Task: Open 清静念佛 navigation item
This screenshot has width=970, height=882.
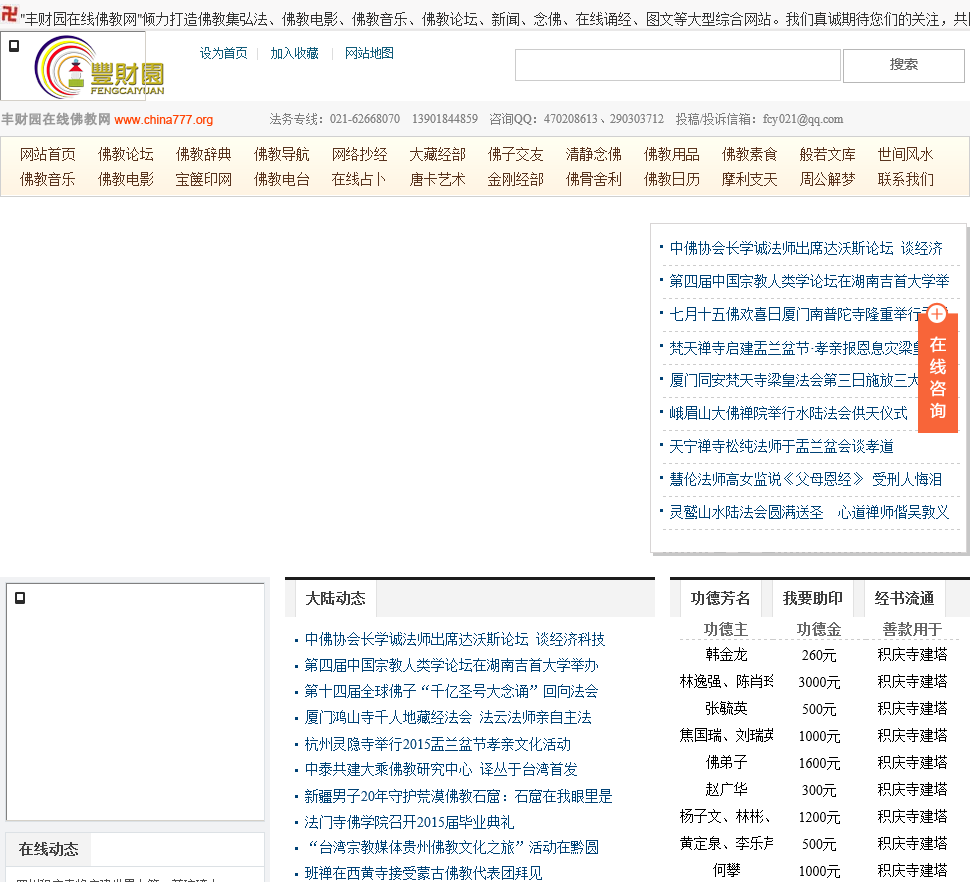Action: (x=593, y=154)
